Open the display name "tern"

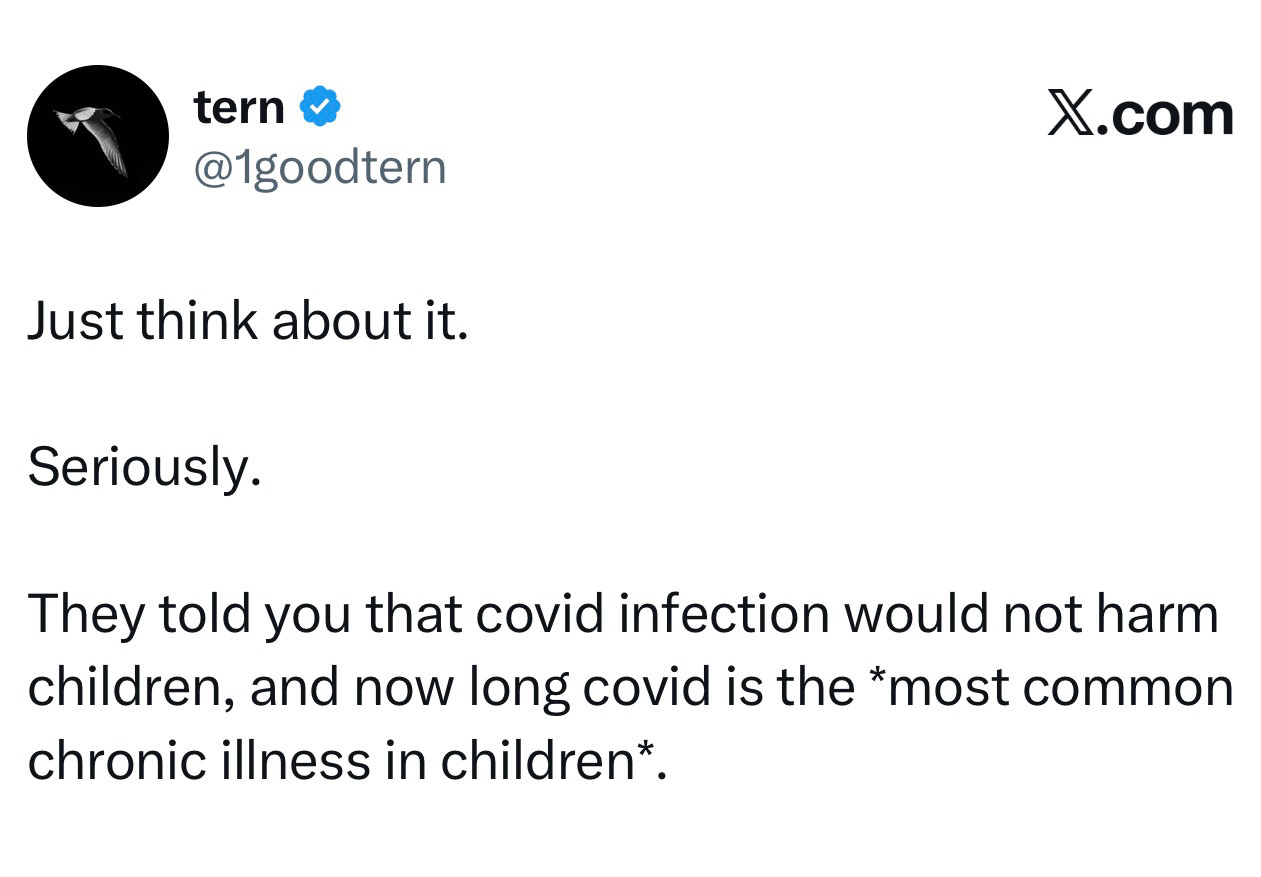[239, 107]
